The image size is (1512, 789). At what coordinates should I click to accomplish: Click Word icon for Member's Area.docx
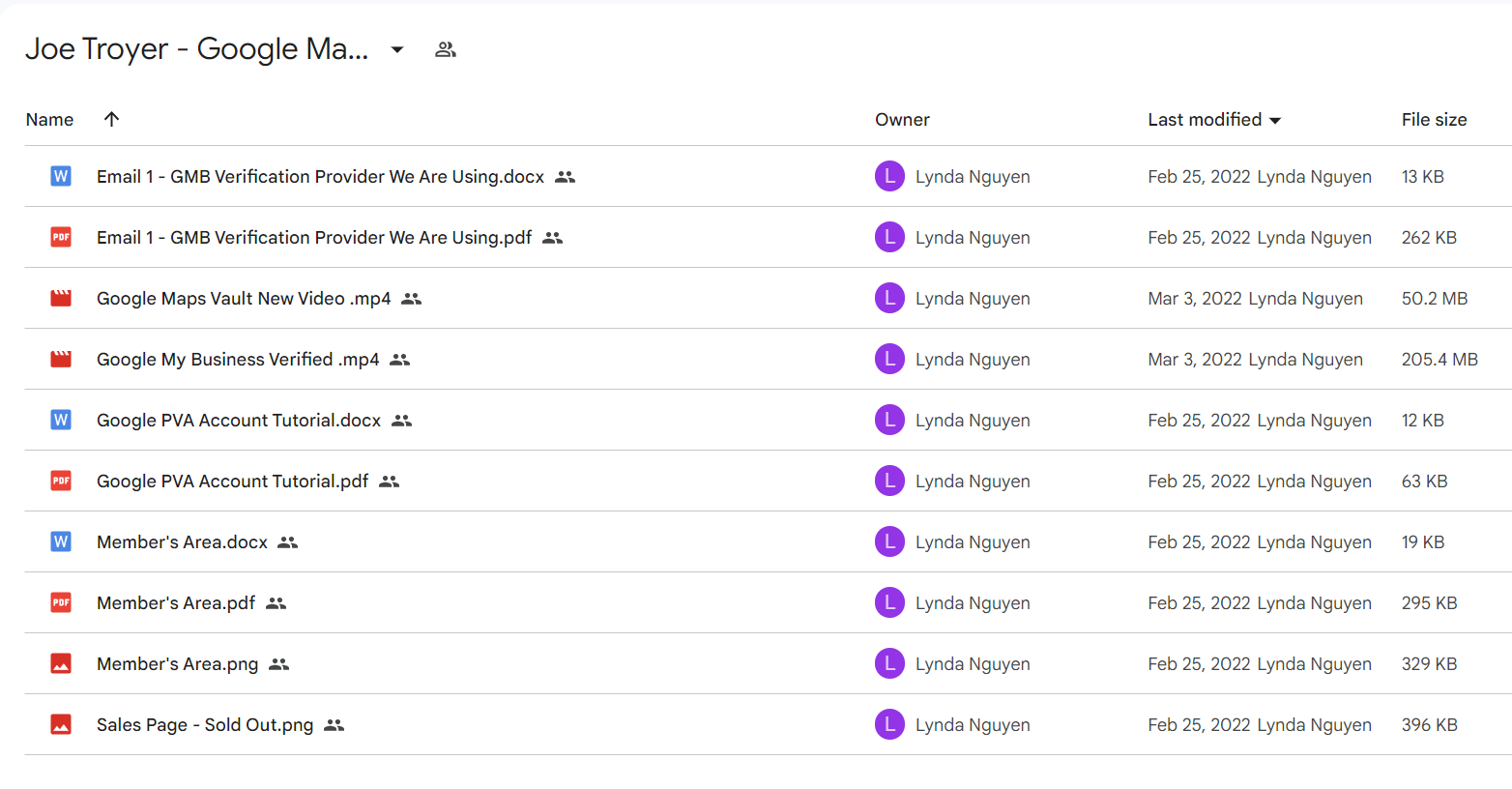tap(61, 541)
